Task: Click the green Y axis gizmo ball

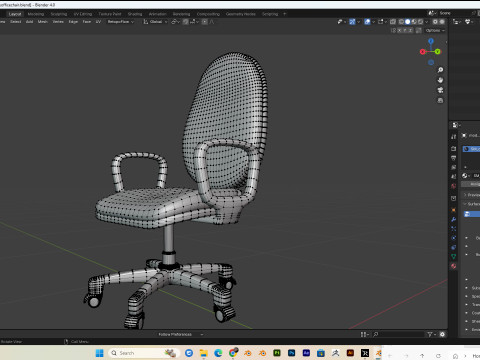Action: click(438, 51)
